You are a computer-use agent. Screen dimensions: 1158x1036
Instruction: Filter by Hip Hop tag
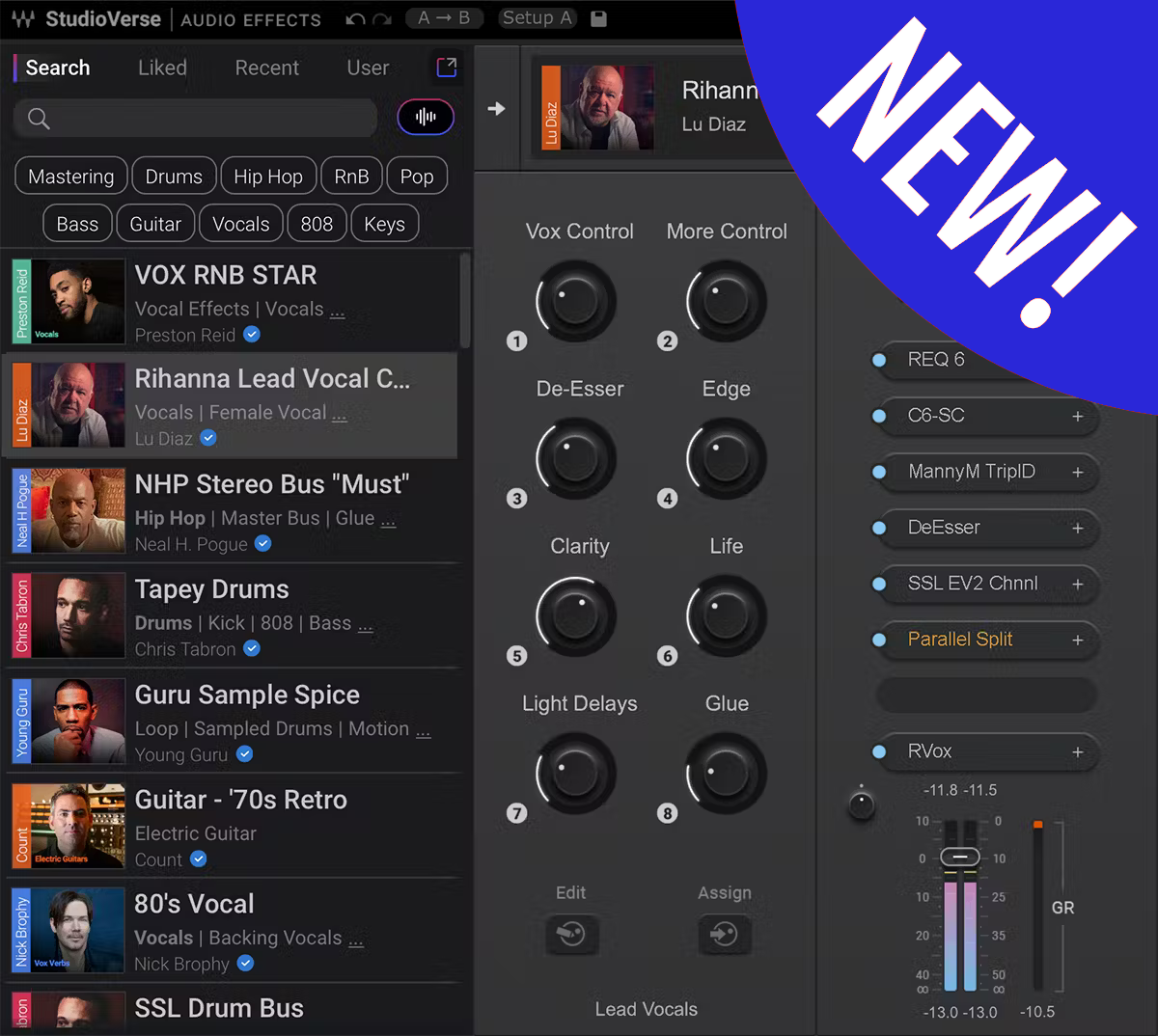coord(268,177)
